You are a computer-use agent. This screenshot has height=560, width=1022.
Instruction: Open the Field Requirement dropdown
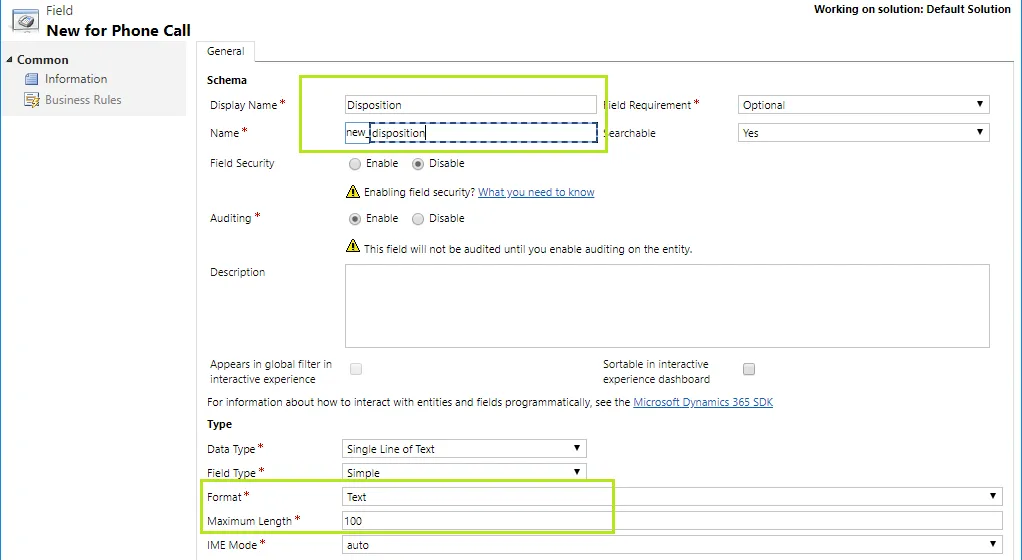[x=863, y=105]
